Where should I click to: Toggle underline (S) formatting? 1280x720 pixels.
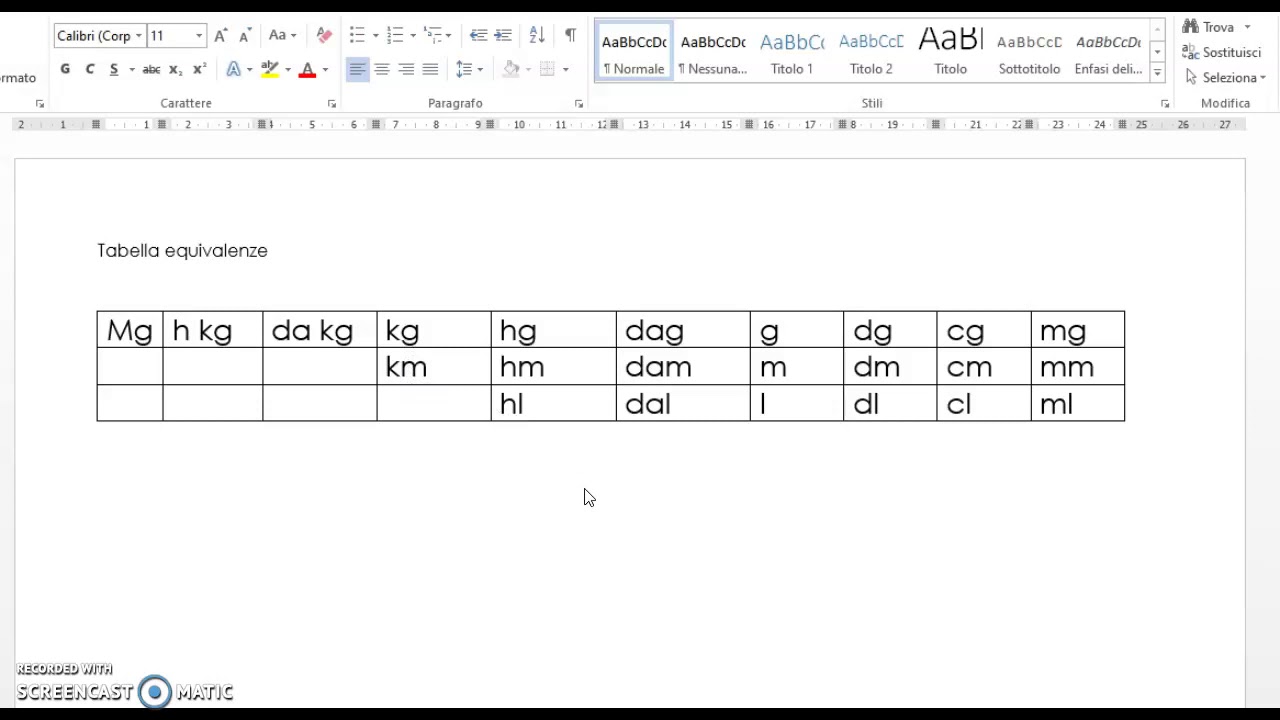[x=114, y=69]
